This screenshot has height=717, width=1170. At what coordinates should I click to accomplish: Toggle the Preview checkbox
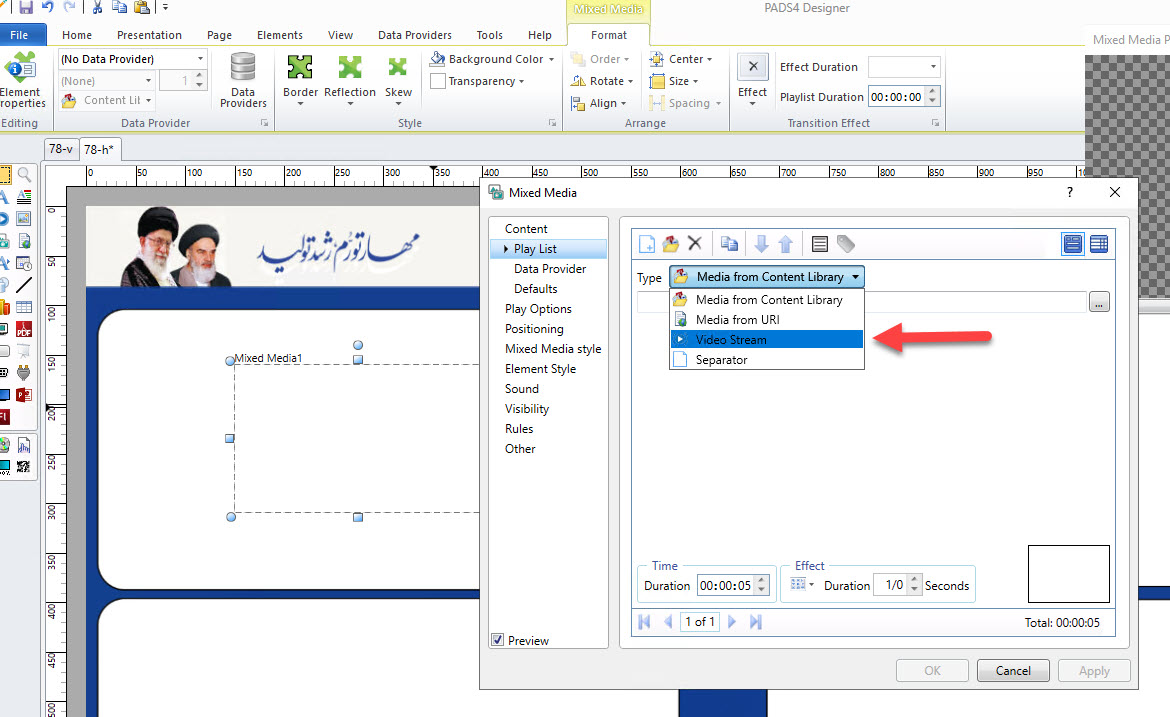point(498,640)
